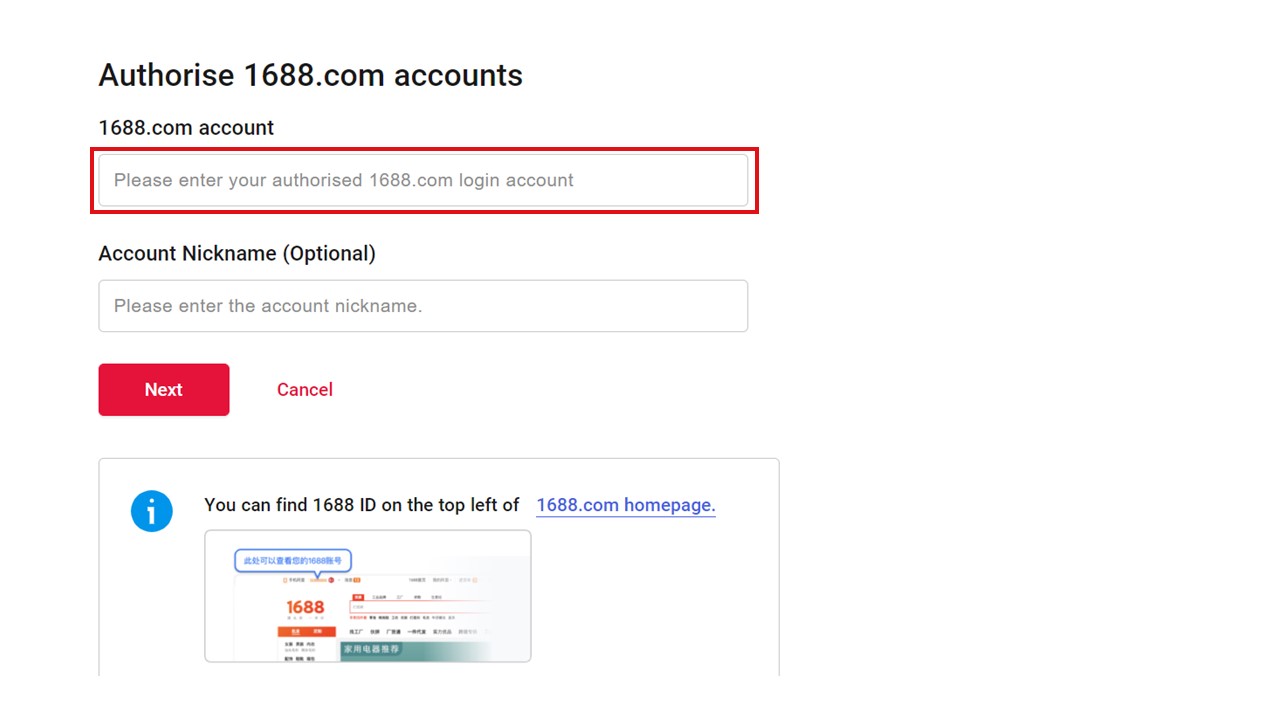The image size is (1280, 720).
Task: Open the 1688.com homepage link
Action: pyautogui.click(x=626, y=505)
